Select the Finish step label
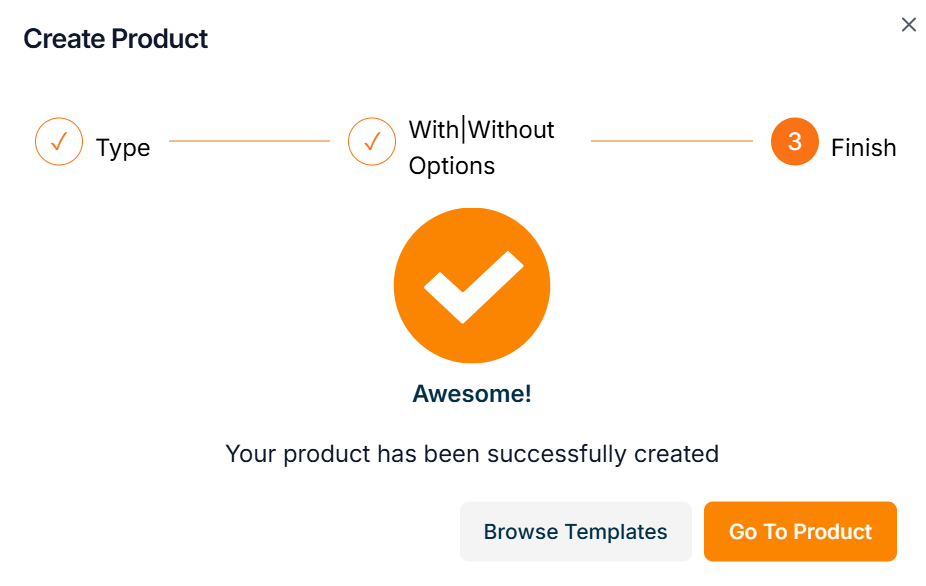 point(863,148)
